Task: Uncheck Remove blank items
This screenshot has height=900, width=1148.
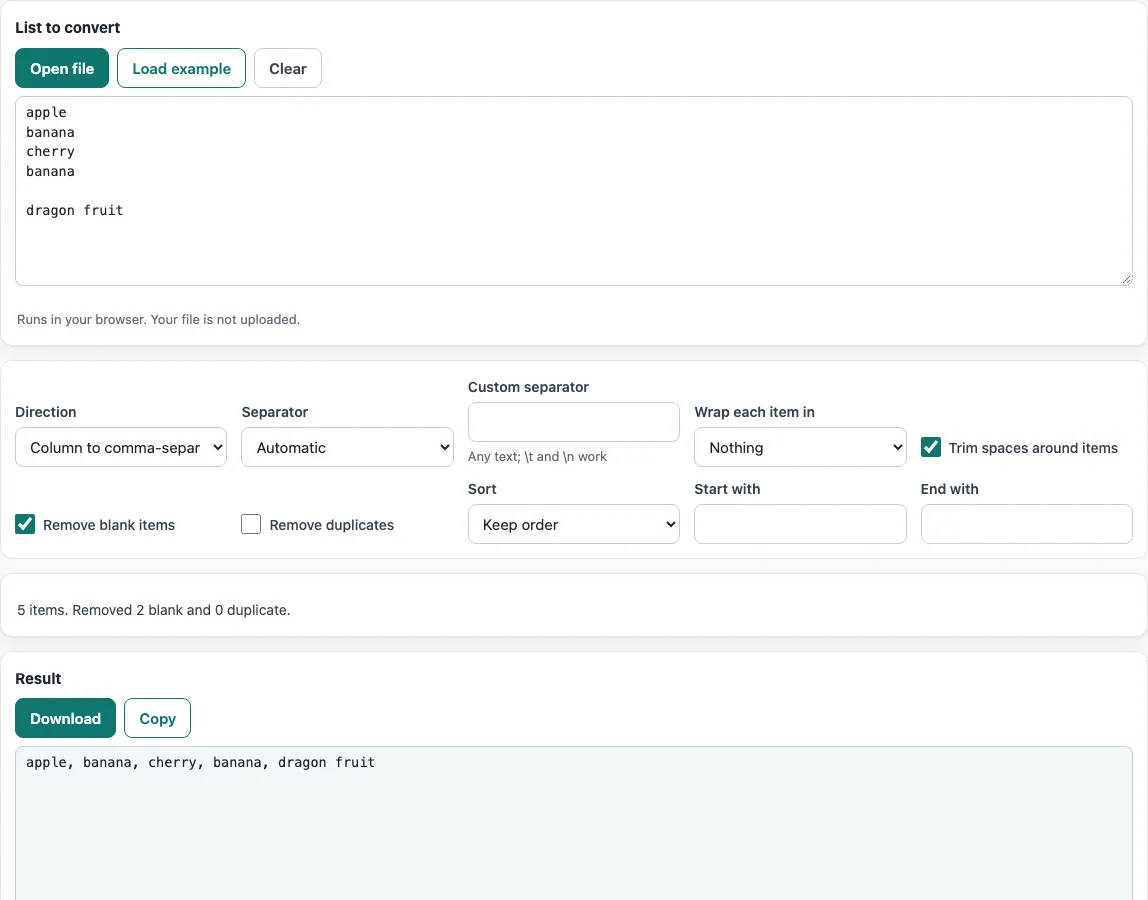Action: click(x=25, y=524)
